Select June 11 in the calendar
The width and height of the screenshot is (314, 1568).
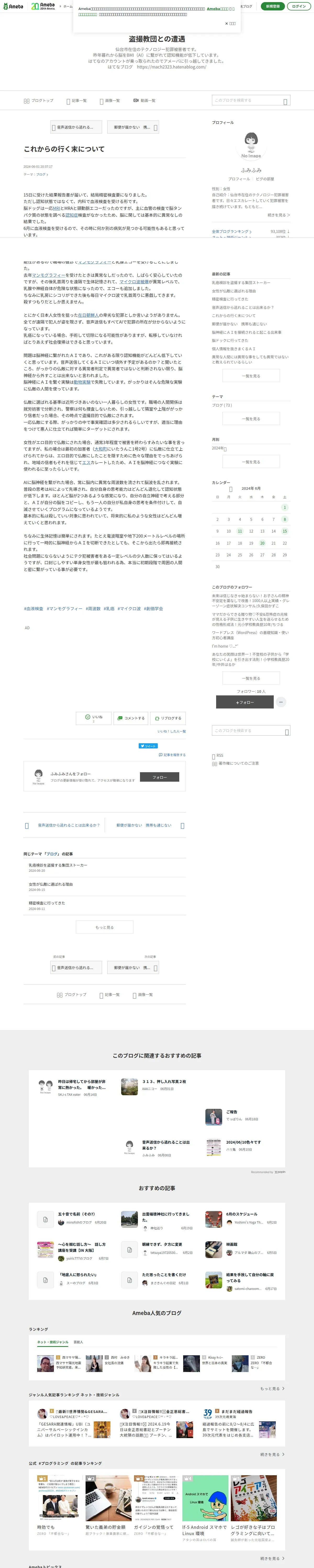click(240, 531)
